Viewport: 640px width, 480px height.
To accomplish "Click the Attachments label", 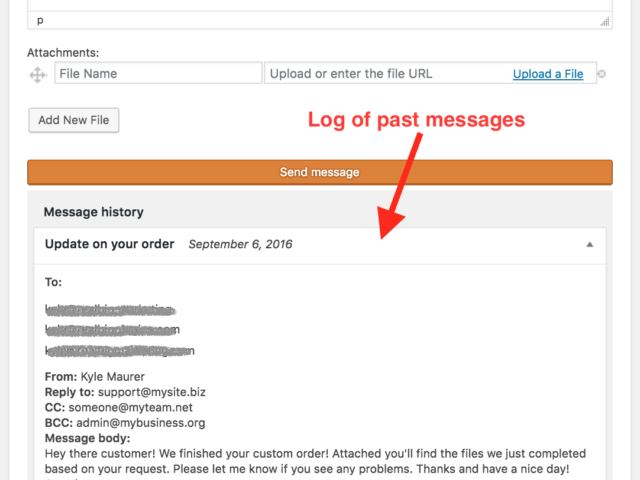I will pyautogui.click(x=63, y=53).
